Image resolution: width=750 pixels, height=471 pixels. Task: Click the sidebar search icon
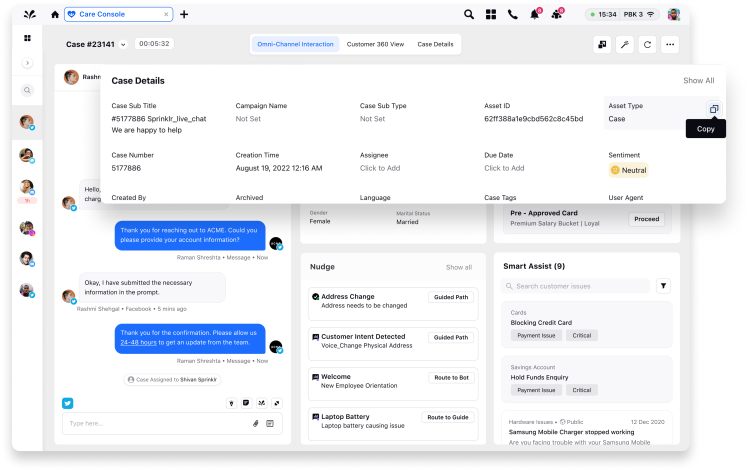tap(27, 90)
